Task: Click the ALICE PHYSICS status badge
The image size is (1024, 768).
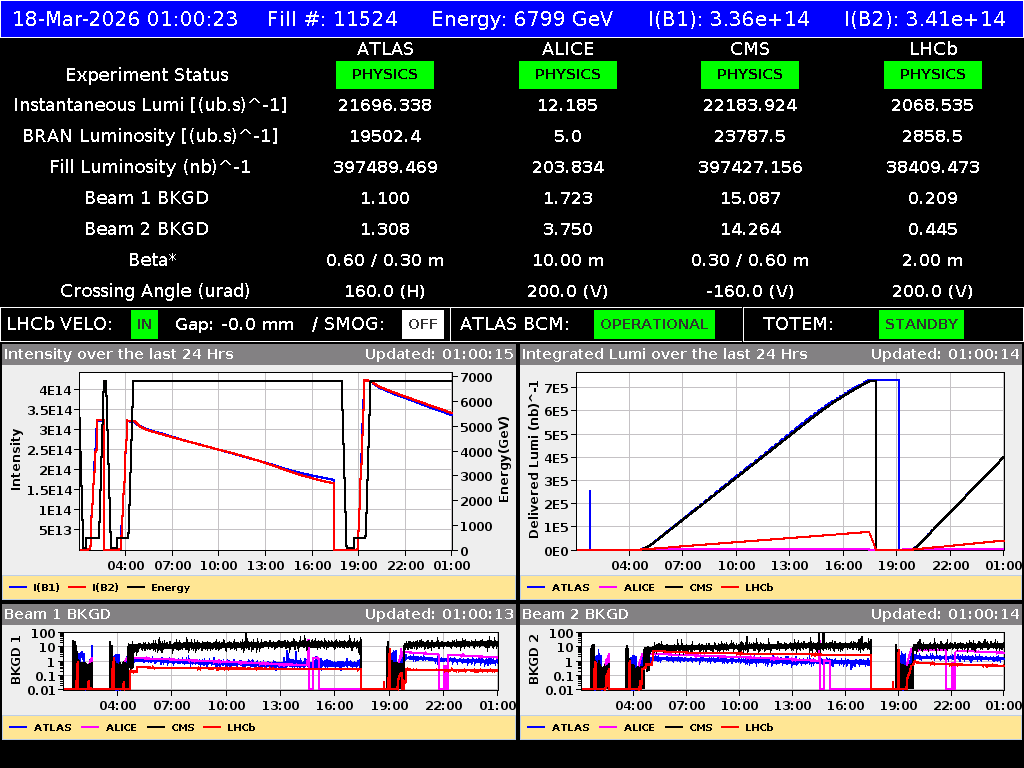Action: point(567,74)
